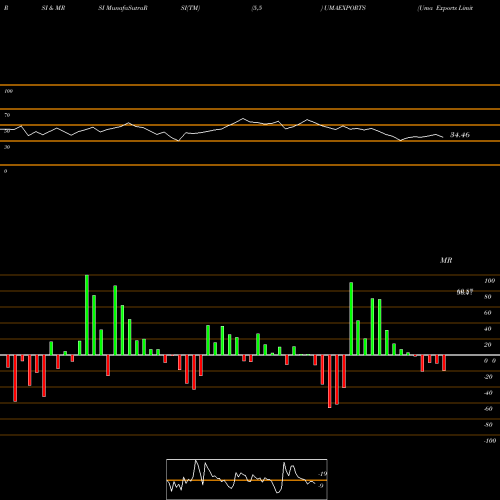Click the tallest green MR histogram bar

[87, 315]
